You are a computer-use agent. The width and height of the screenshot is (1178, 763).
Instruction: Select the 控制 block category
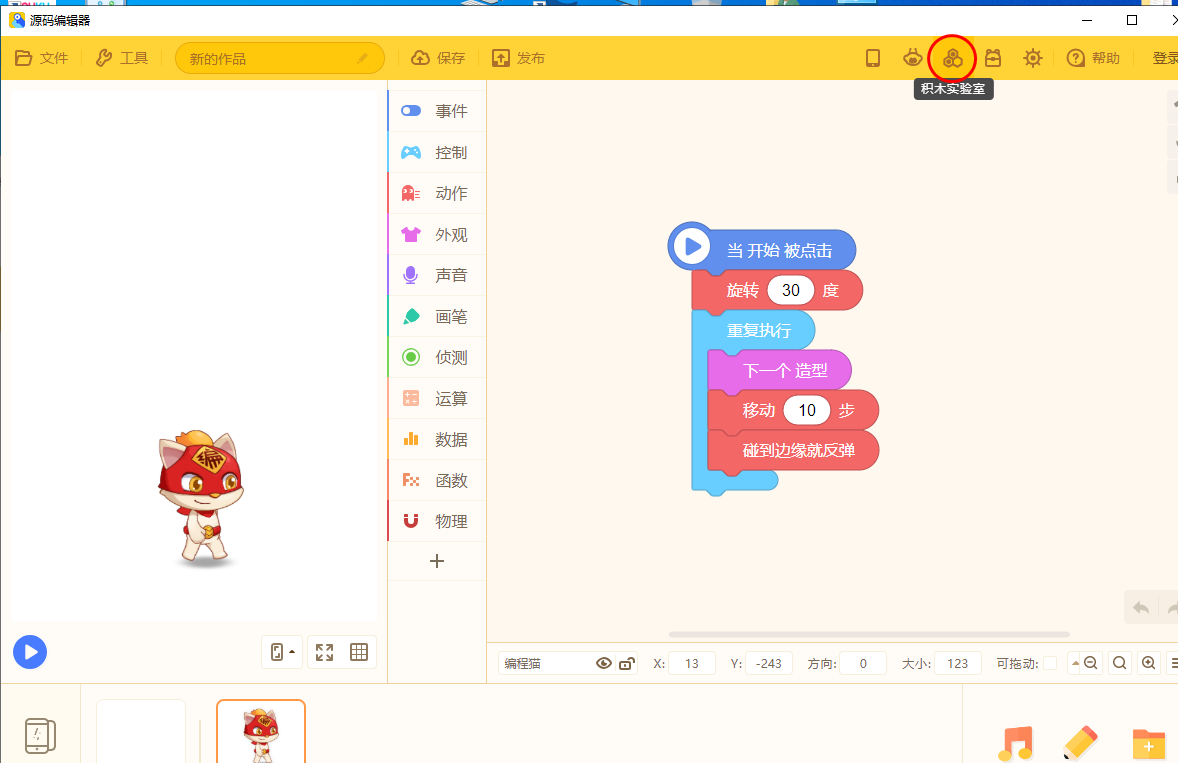click(x=437, y=152)
